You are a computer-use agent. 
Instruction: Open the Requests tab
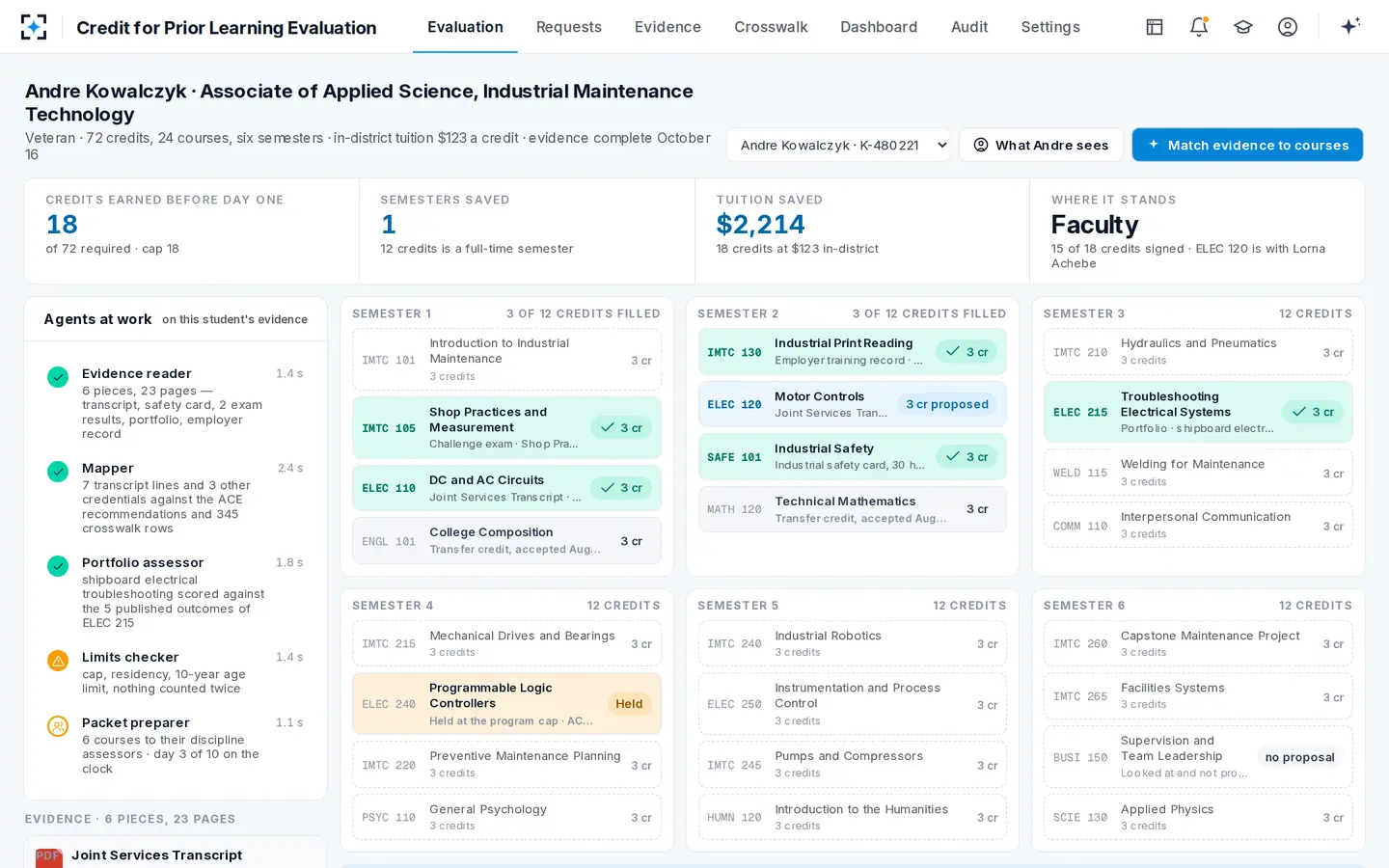(x=569, y=27)
